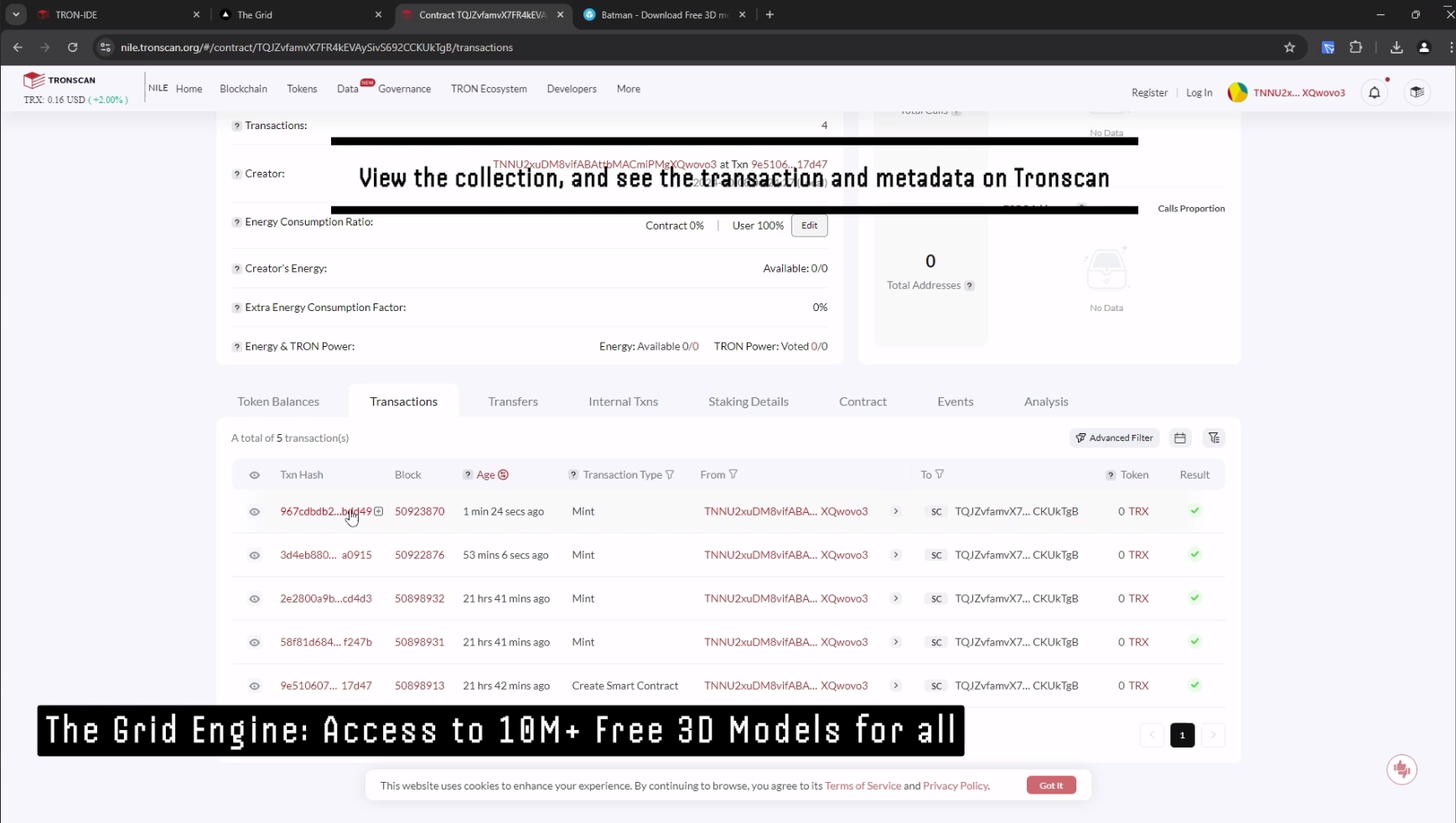The width and height of the screenshot is (1456, 823).
Task: Click help icon beside Transactions label
Action: click(237, 126)
